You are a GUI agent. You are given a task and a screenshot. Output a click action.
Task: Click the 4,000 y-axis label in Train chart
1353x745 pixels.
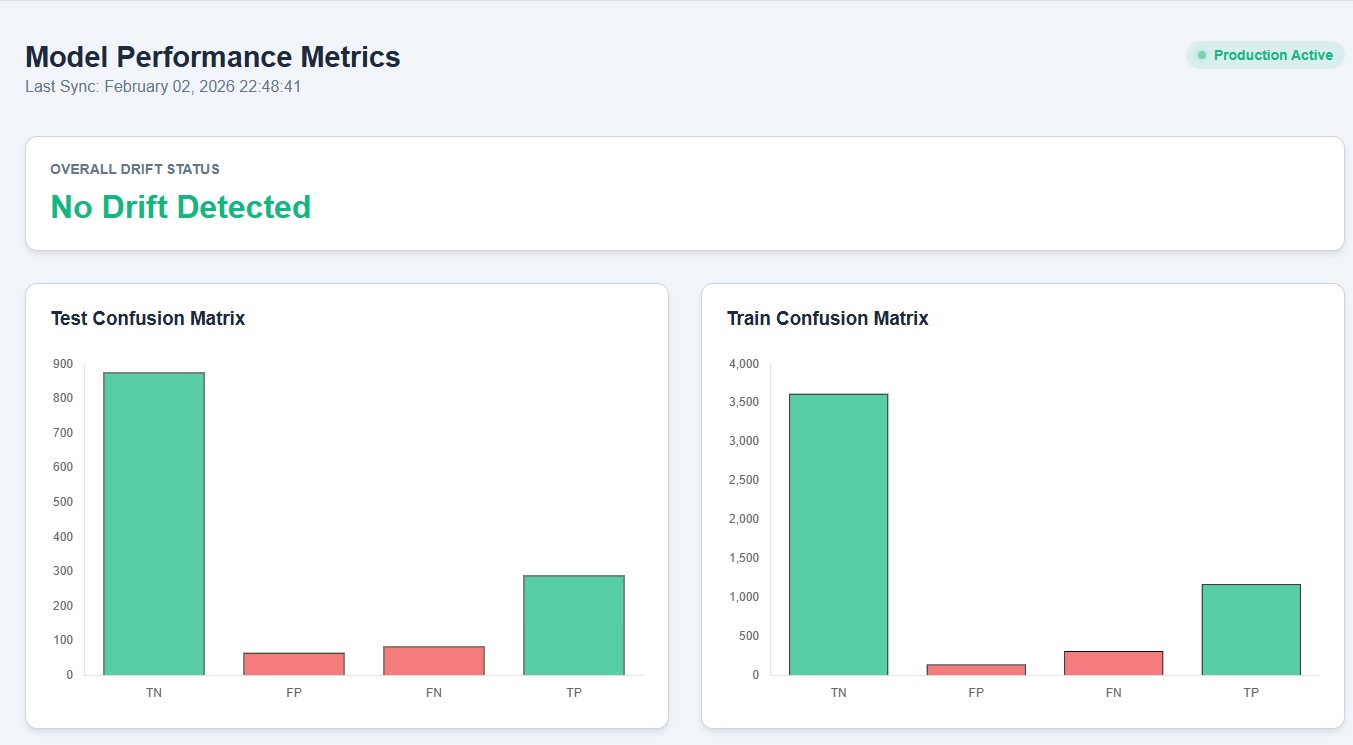[743, 364]
